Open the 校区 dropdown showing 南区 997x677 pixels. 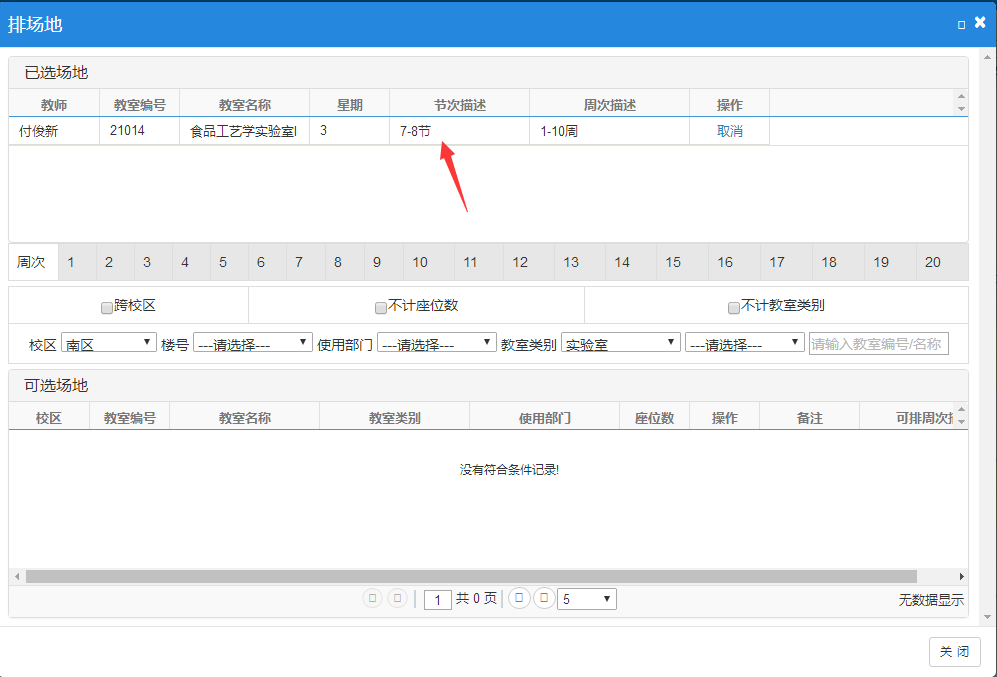coord(108,343)
